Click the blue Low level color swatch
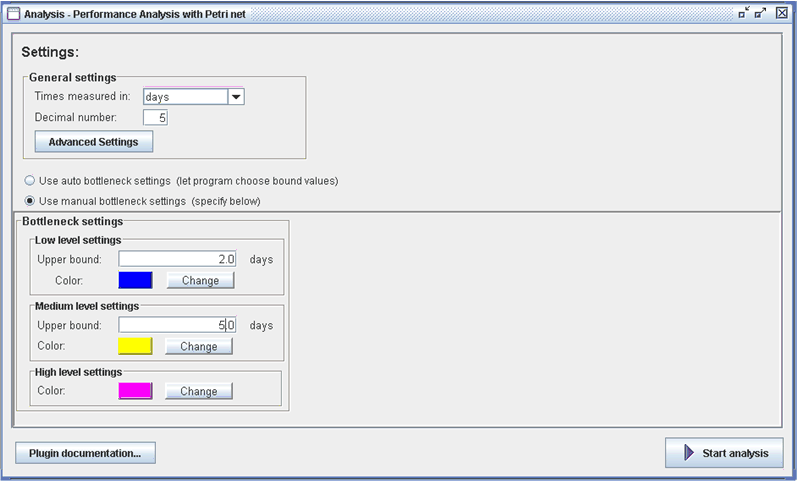The image size is (797, 482). [x=135, y=281]
